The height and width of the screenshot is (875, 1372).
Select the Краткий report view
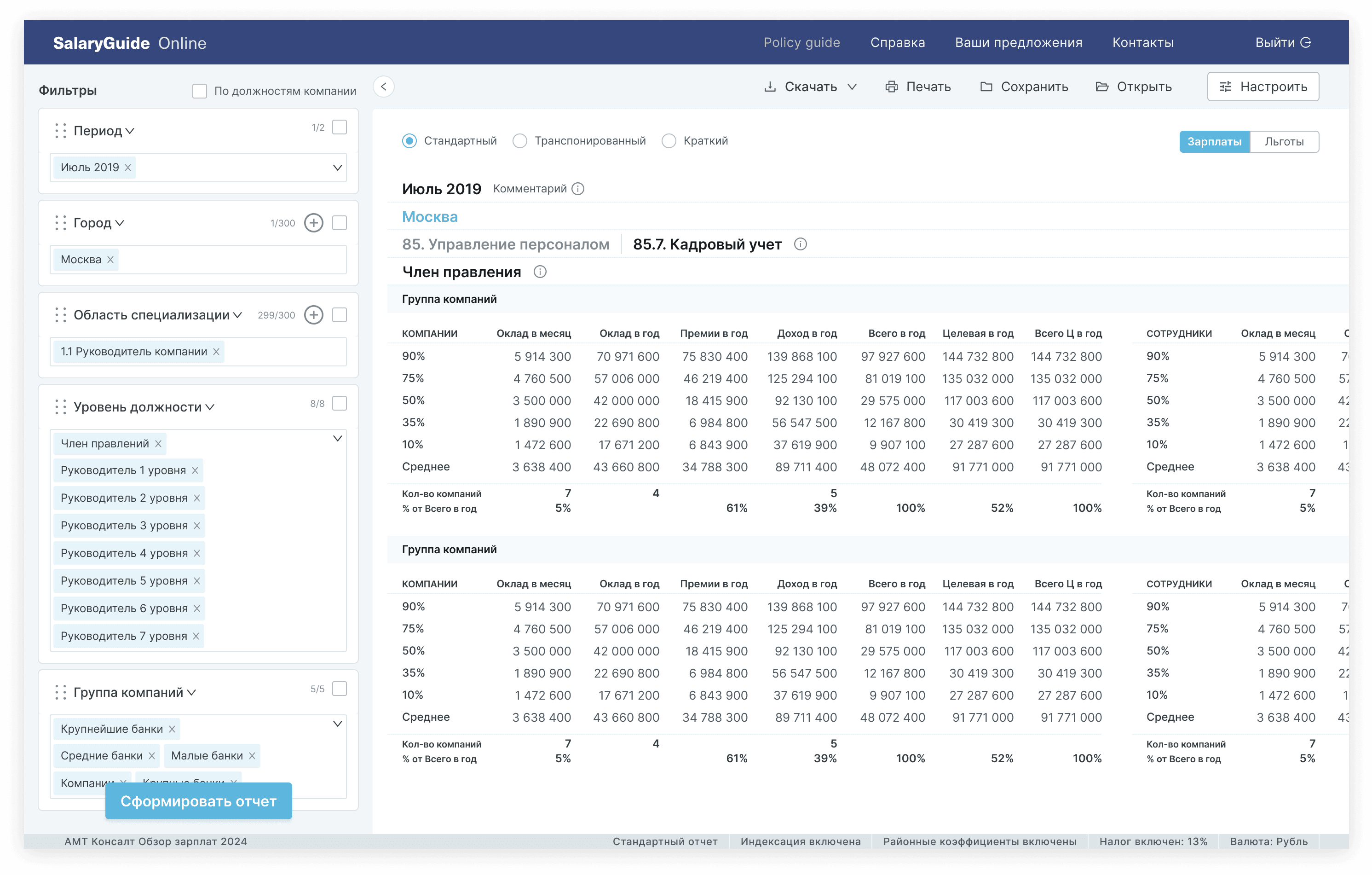pos(669,141)
